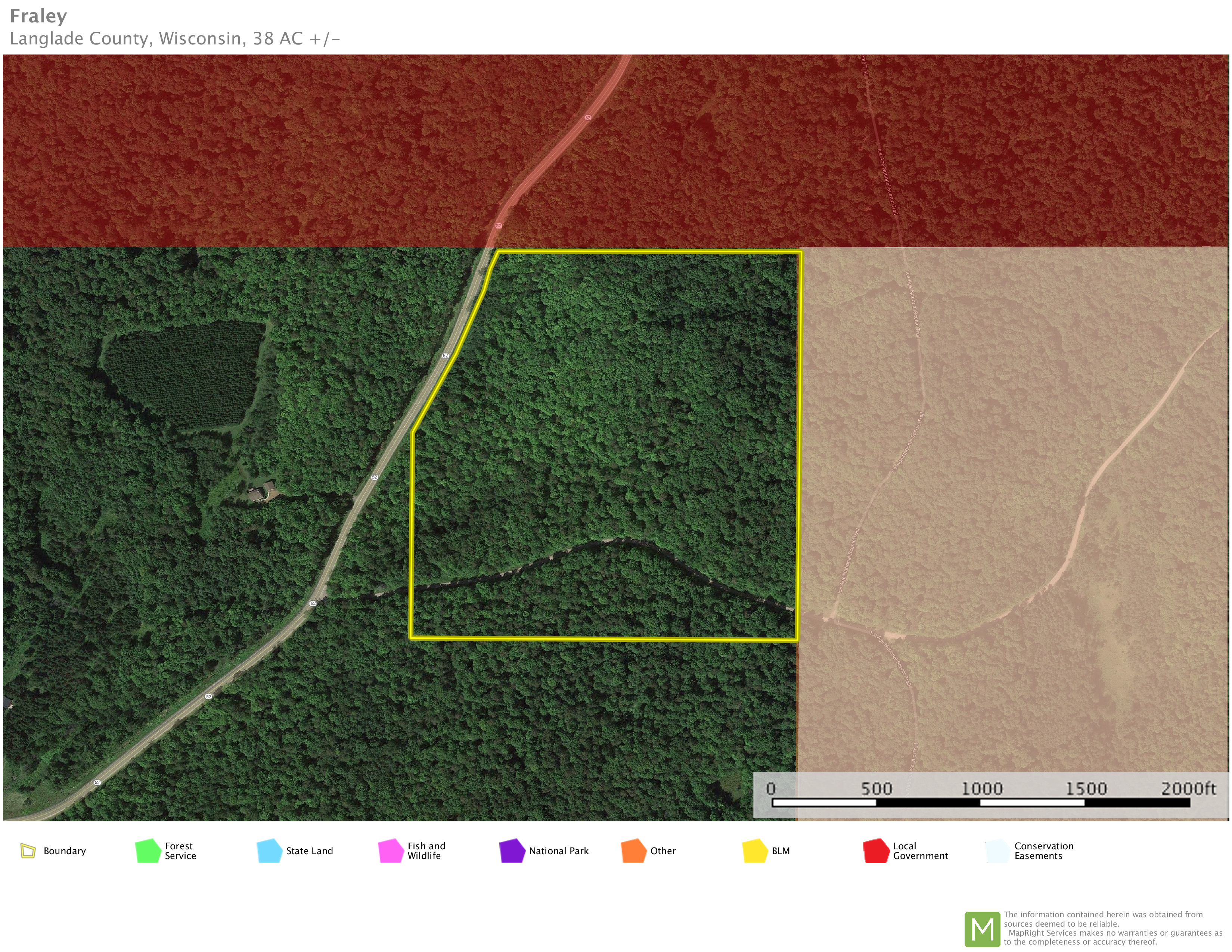The height and width of the screenshot is (952, 1232).
Task: Click the Local Government legend label
Action: click(x=920, y=851)
